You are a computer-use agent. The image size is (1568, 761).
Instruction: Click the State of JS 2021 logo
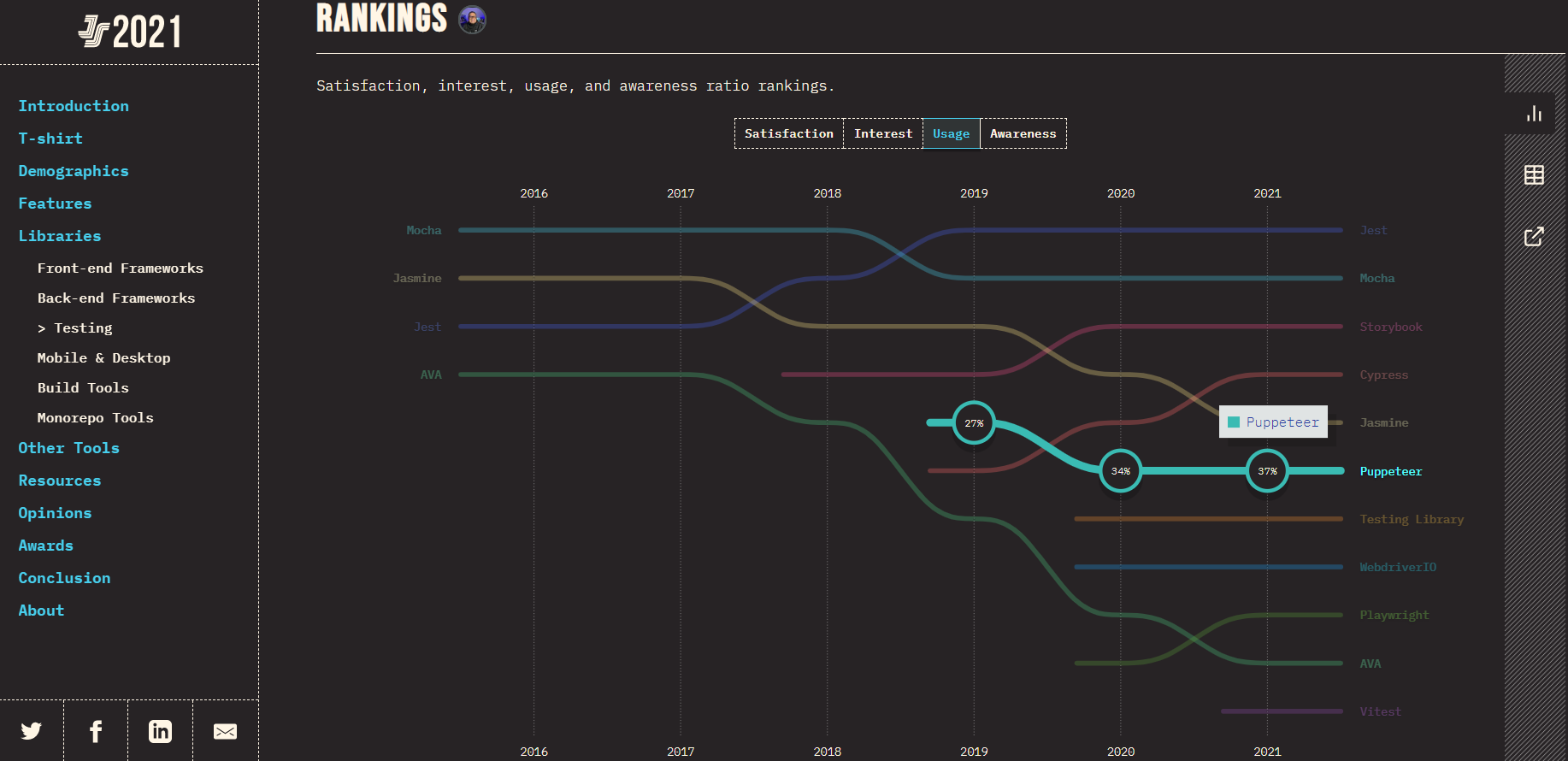130,32
